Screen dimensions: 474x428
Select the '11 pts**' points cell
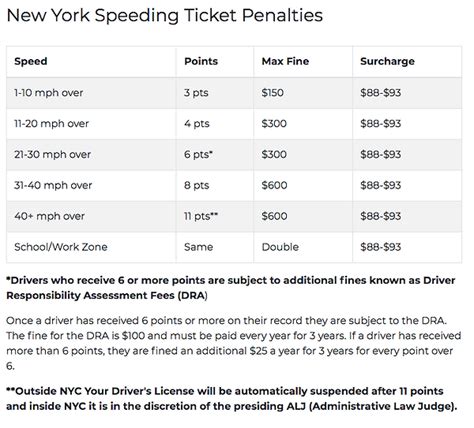[x=201, y=216]
